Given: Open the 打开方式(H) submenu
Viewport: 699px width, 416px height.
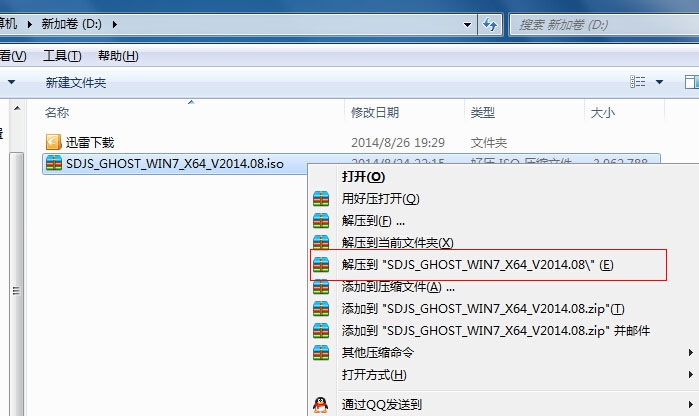Looking at the screenshot, I should point(374,375).
